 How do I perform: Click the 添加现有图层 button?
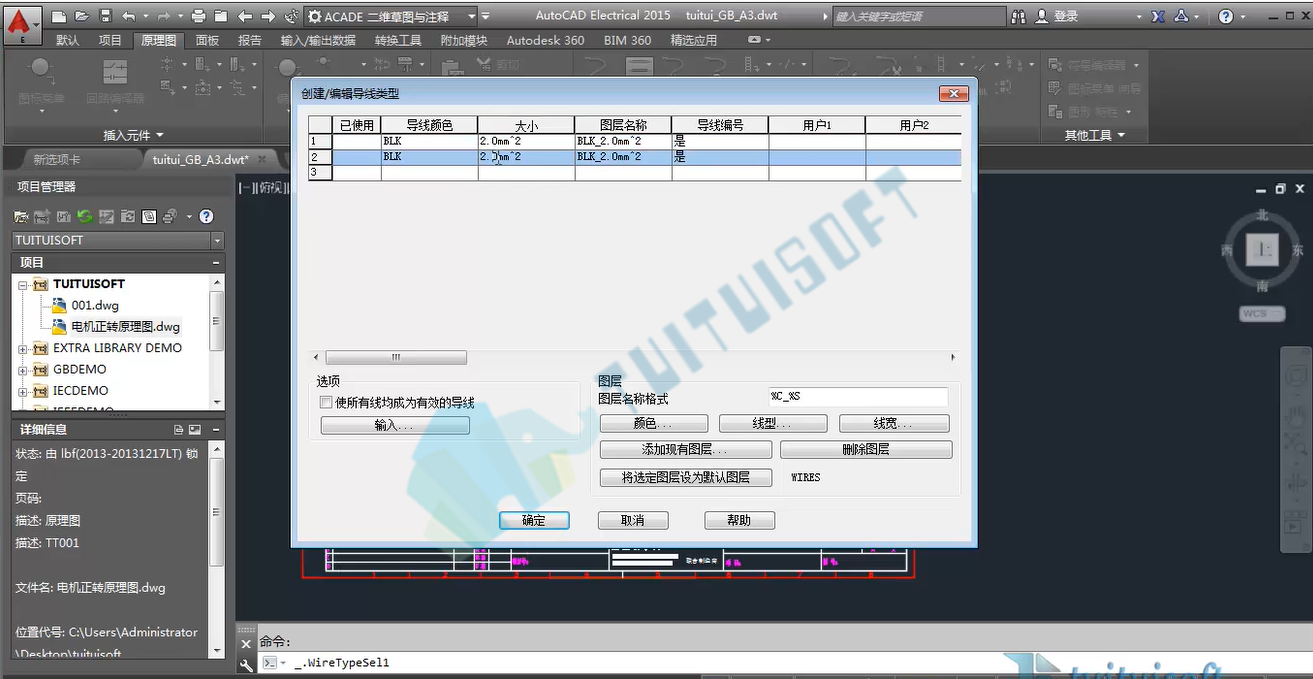685,450
